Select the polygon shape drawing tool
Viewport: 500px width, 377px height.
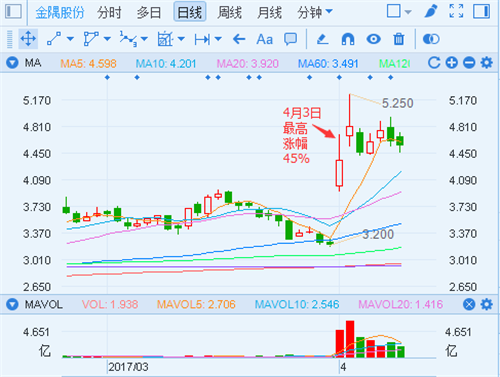coord(91,39)
